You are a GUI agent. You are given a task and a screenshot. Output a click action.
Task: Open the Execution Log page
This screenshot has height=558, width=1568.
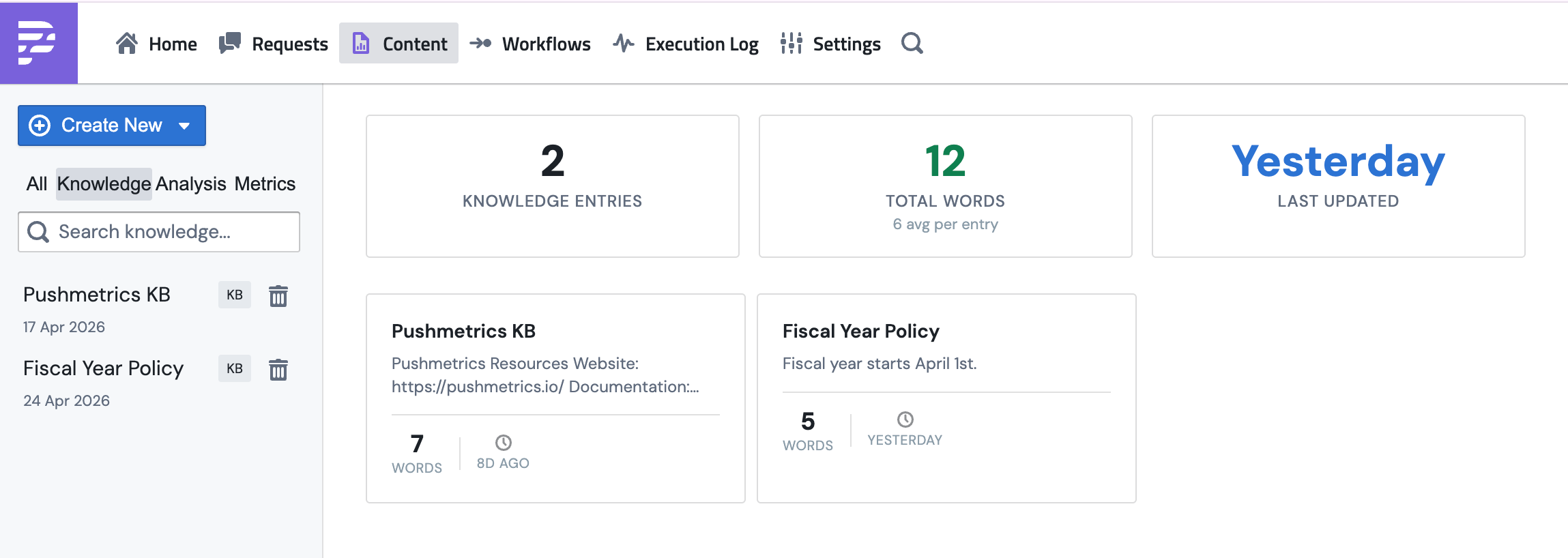[x=686, y=43]
